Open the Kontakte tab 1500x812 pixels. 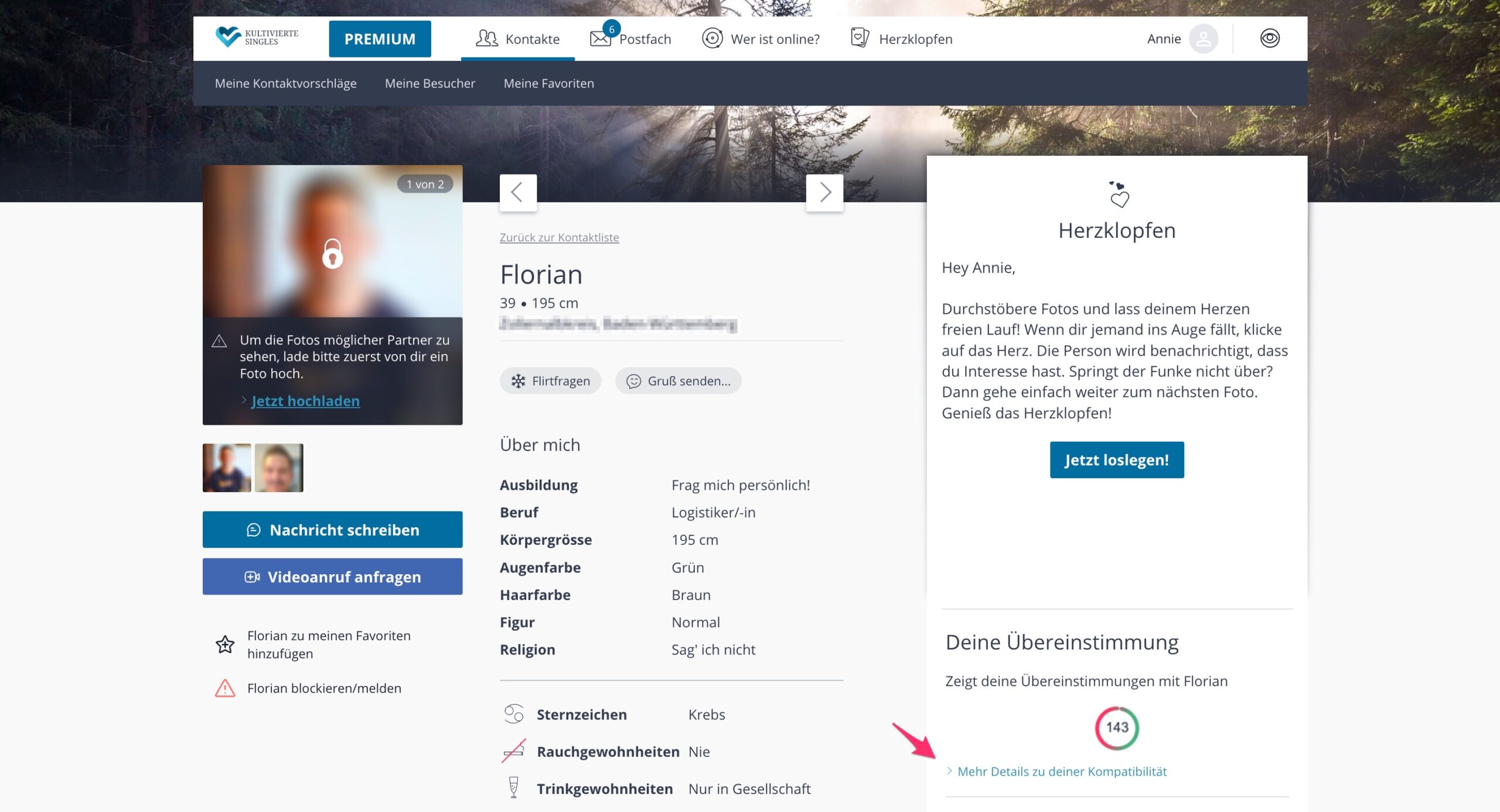[518, 39]
